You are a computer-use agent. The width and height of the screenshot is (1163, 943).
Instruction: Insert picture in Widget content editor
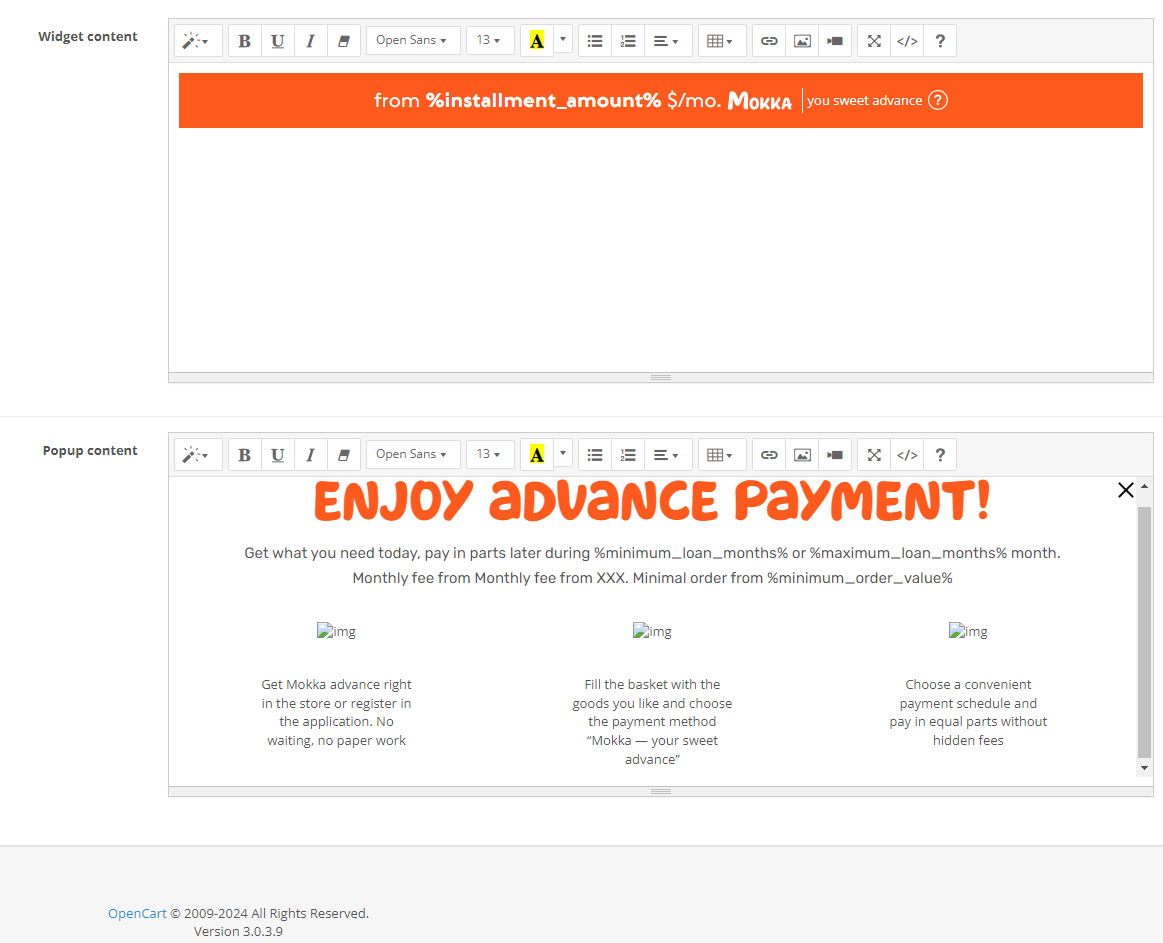pyautogui.click(x=803, y=41)
